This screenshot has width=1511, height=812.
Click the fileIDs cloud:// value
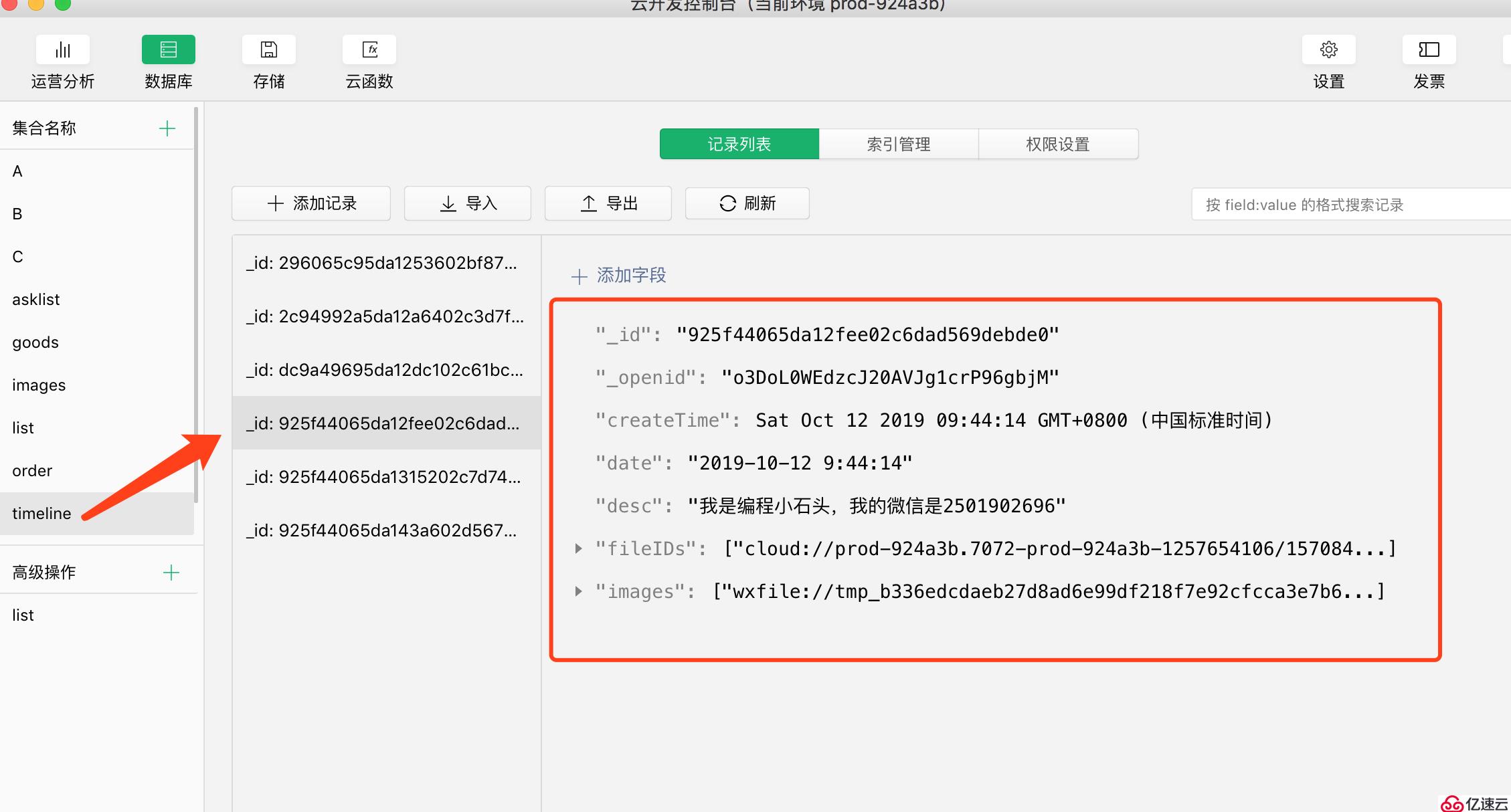tap(1061, 548)
